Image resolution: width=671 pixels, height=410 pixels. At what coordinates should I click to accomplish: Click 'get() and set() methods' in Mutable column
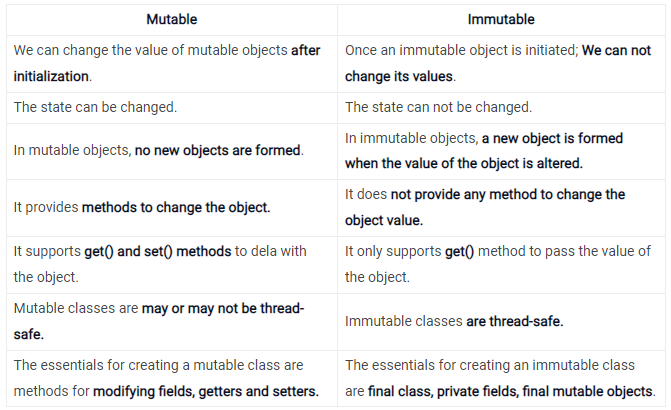[157, 251]
